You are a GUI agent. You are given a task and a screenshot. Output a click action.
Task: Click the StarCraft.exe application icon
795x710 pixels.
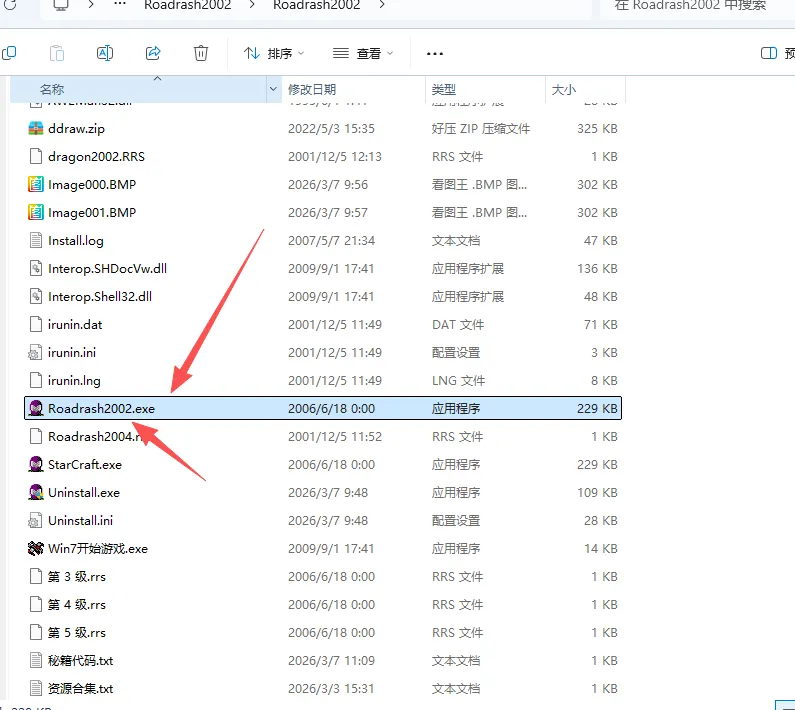click(x=35, y=464)
